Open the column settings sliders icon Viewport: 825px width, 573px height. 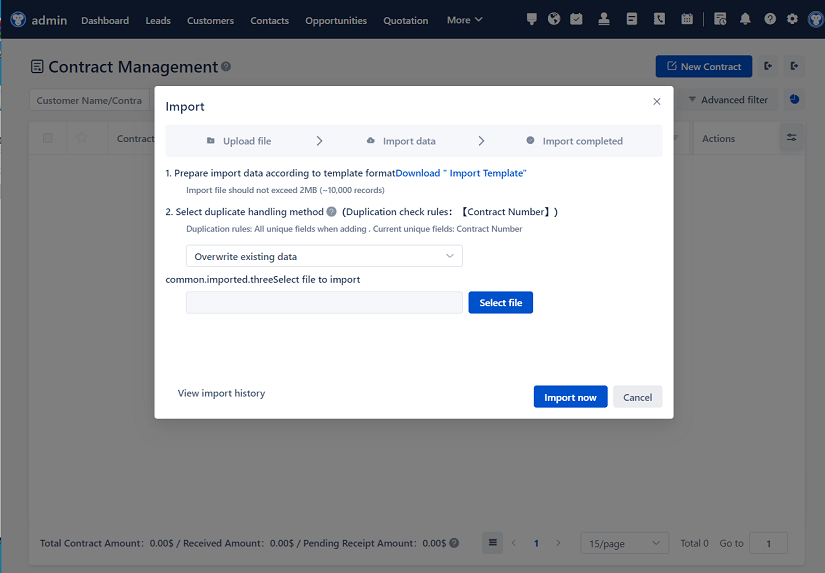791,138
